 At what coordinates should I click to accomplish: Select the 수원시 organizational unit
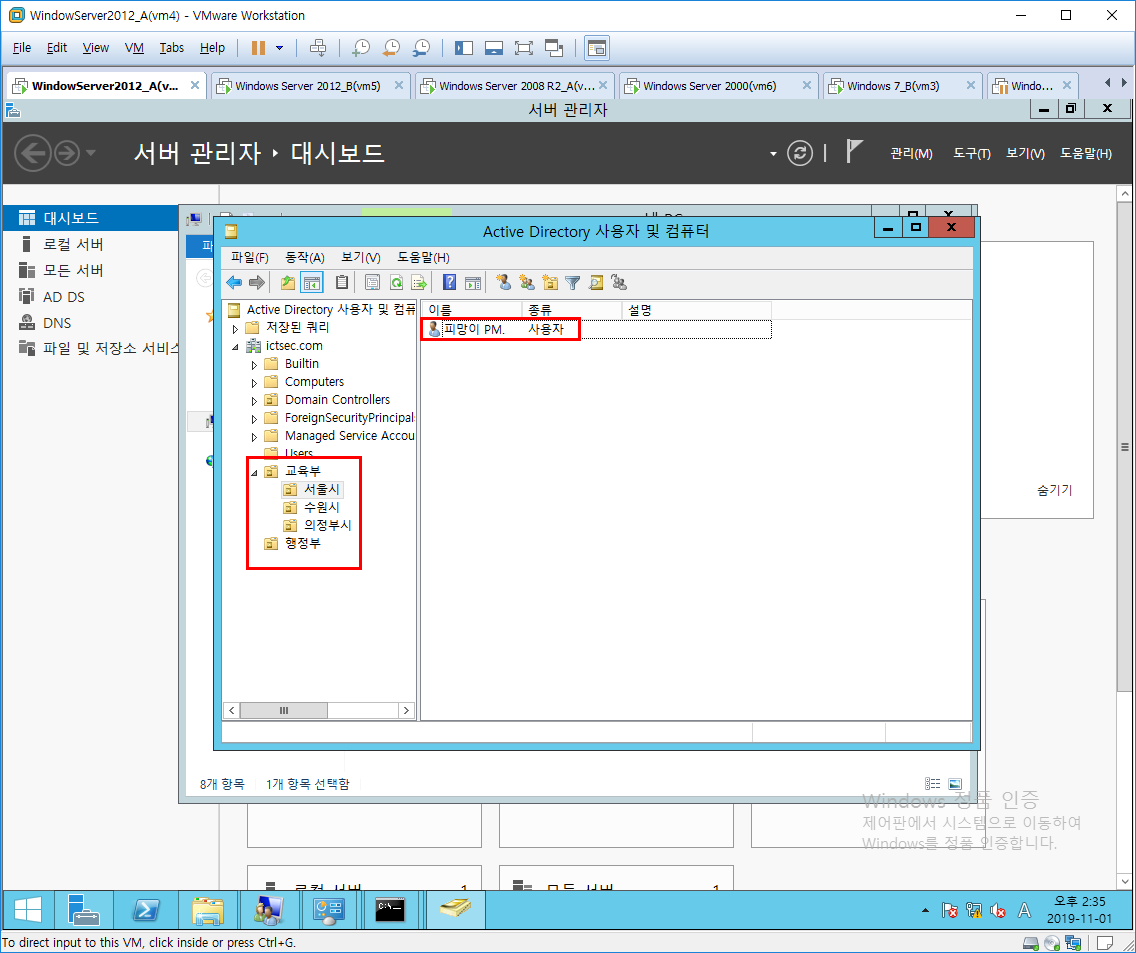point(321,507)
